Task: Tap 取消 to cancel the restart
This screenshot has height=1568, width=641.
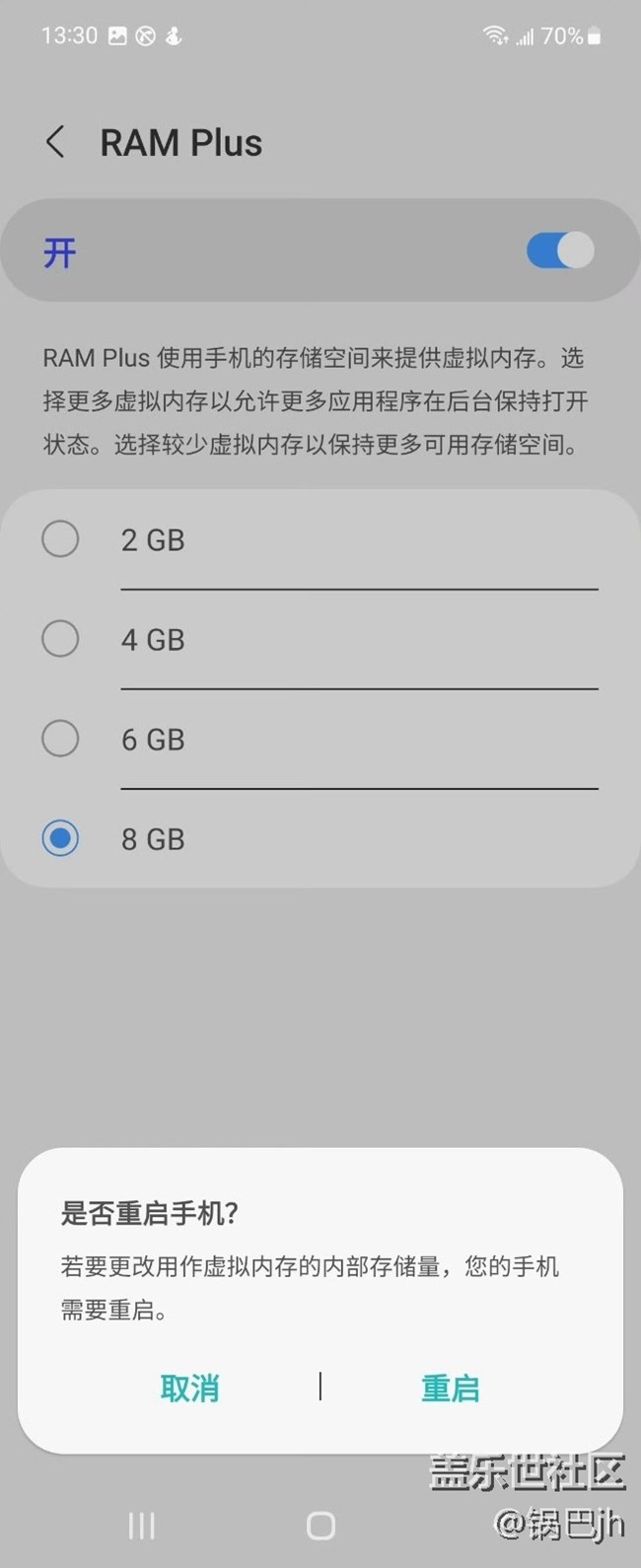Action: coord(189,1388)
